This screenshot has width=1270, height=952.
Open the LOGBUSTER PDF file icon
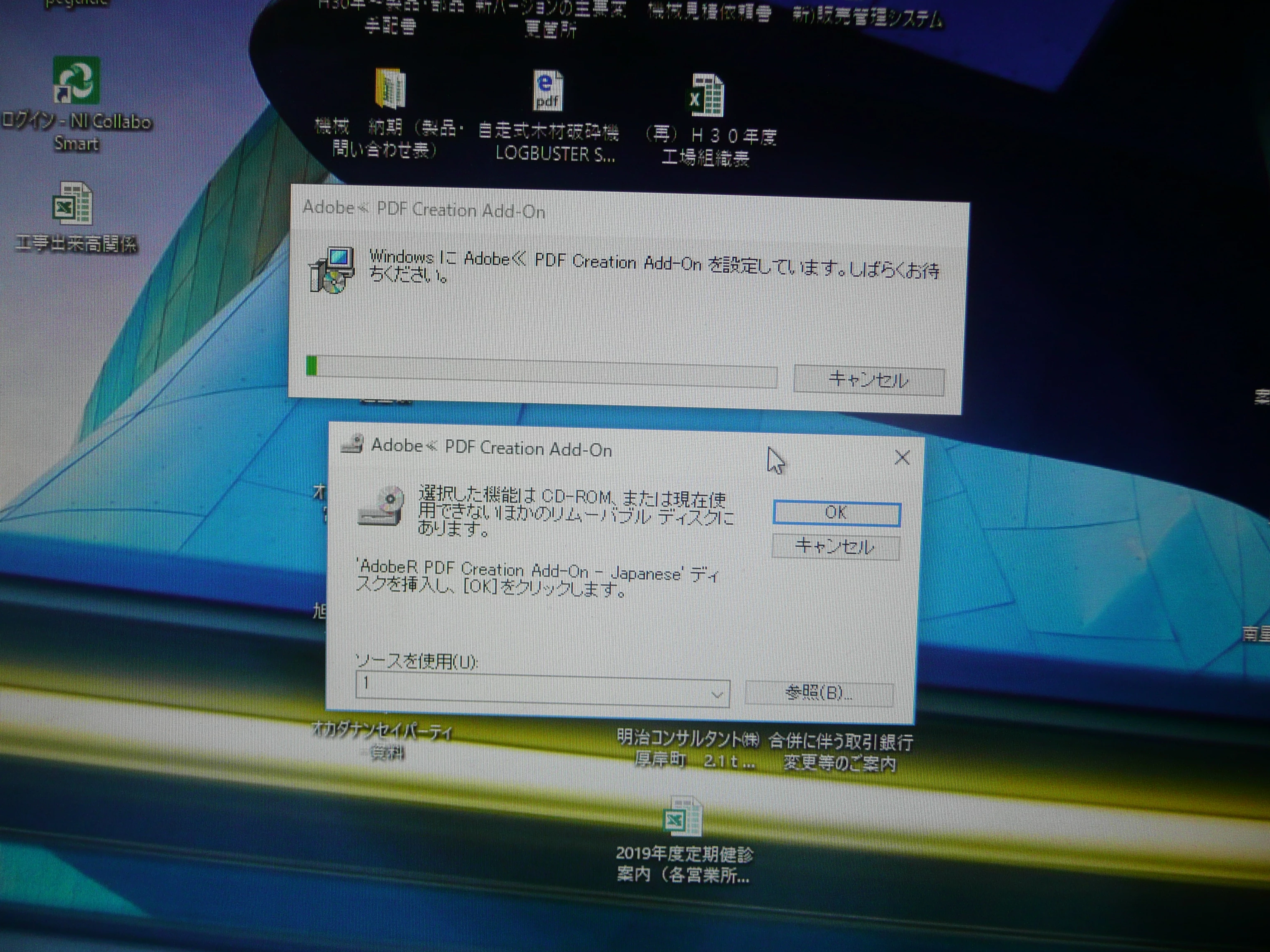point(547,90)
